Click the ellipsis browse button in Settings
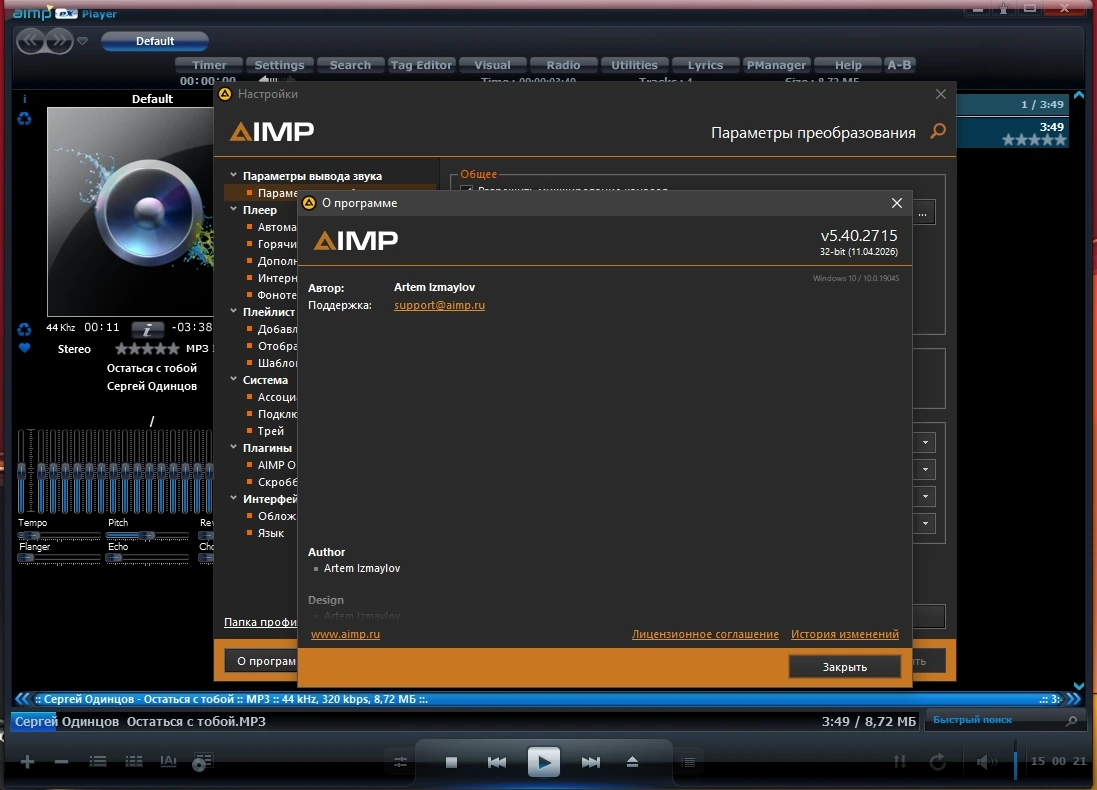 pyautogui.click(x=923, y=213)
